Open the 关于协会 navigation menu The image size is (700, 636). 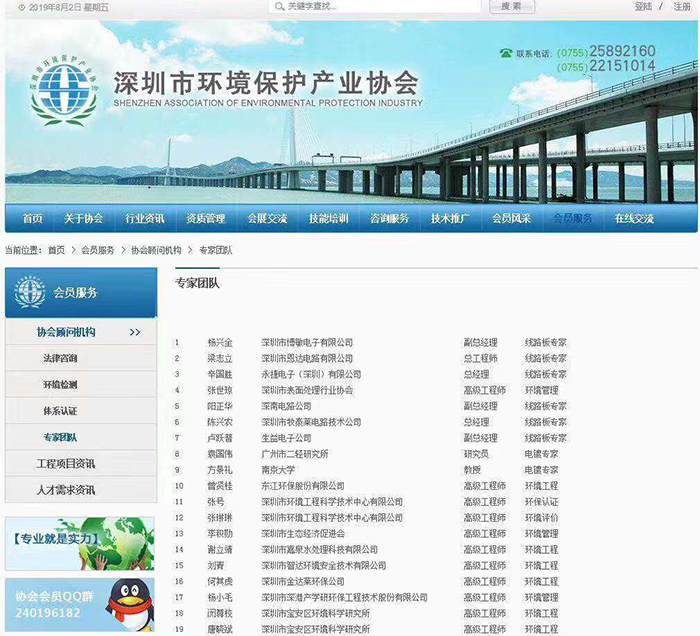click(84, 219)
